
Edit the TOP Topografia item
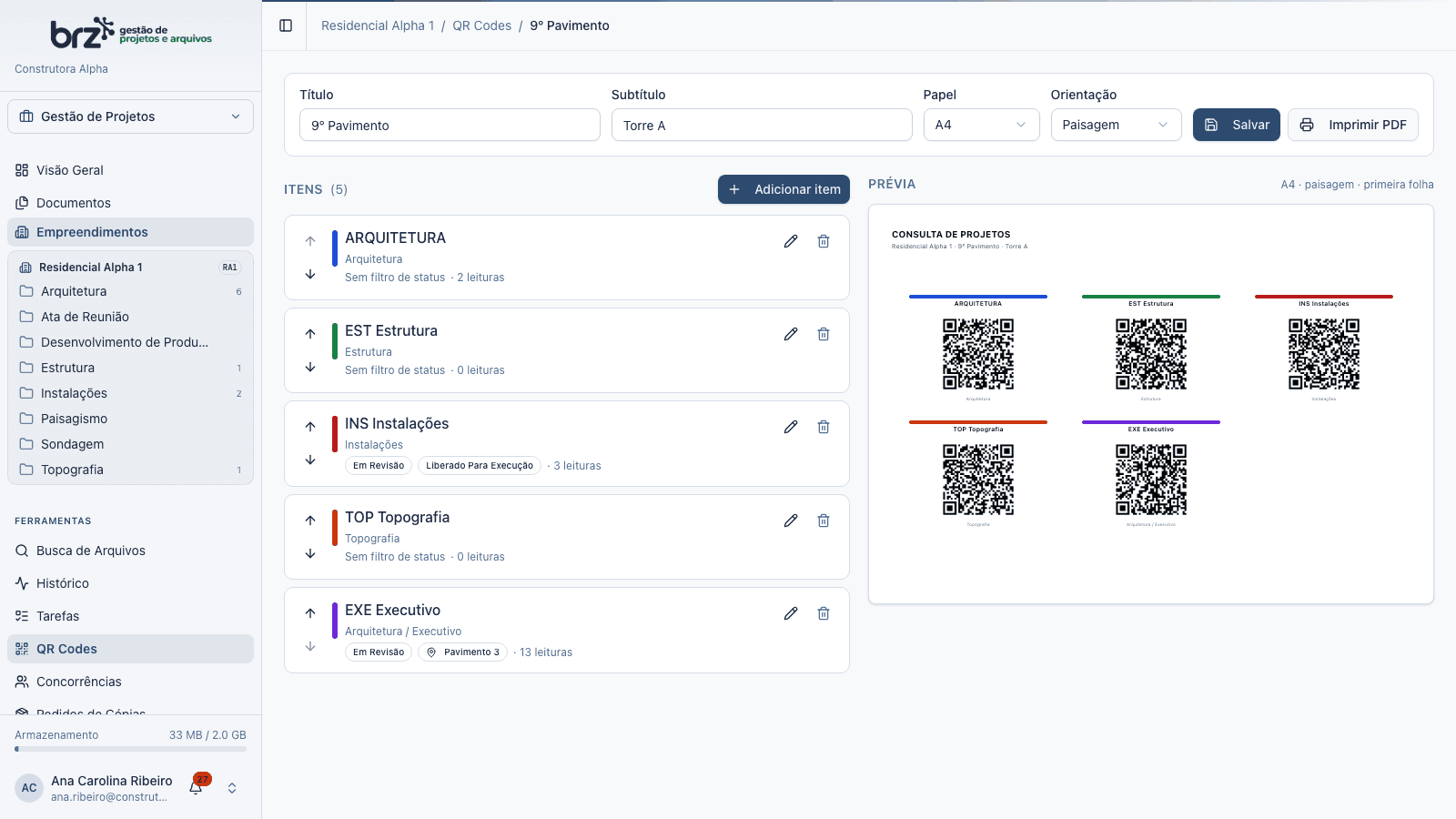[x=791, y=521]
